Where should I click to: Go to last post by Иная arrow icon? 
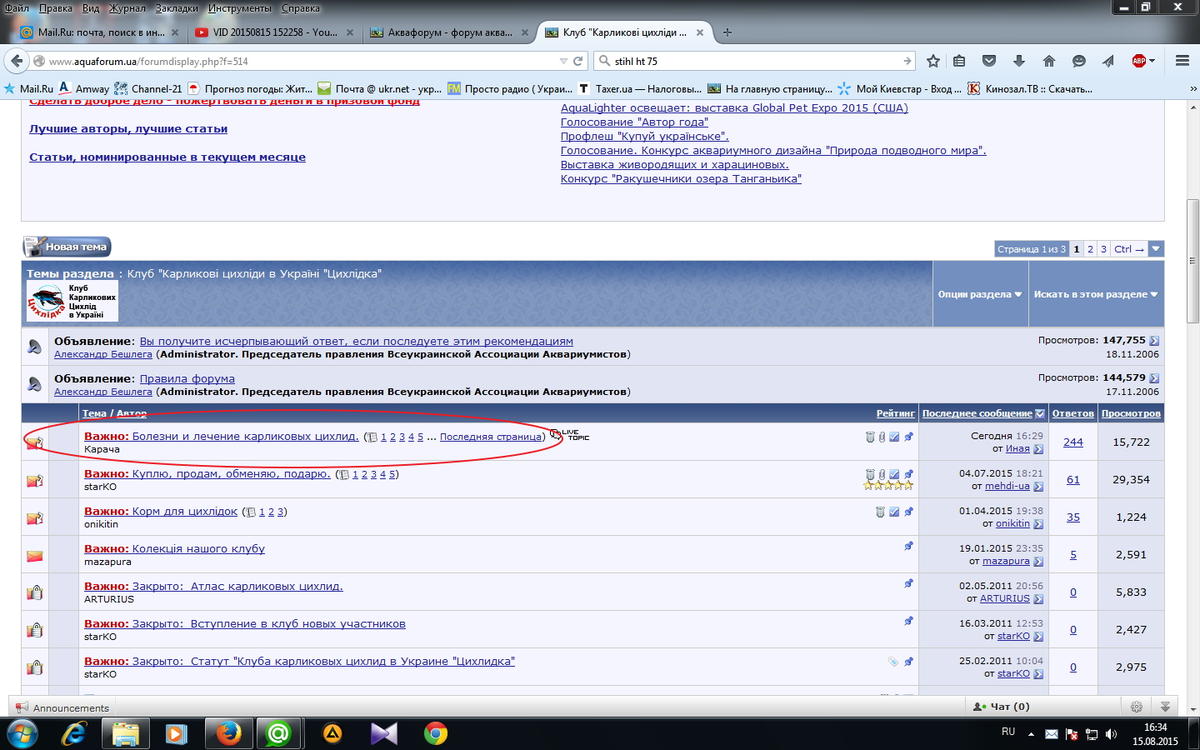coord(1038,449)
